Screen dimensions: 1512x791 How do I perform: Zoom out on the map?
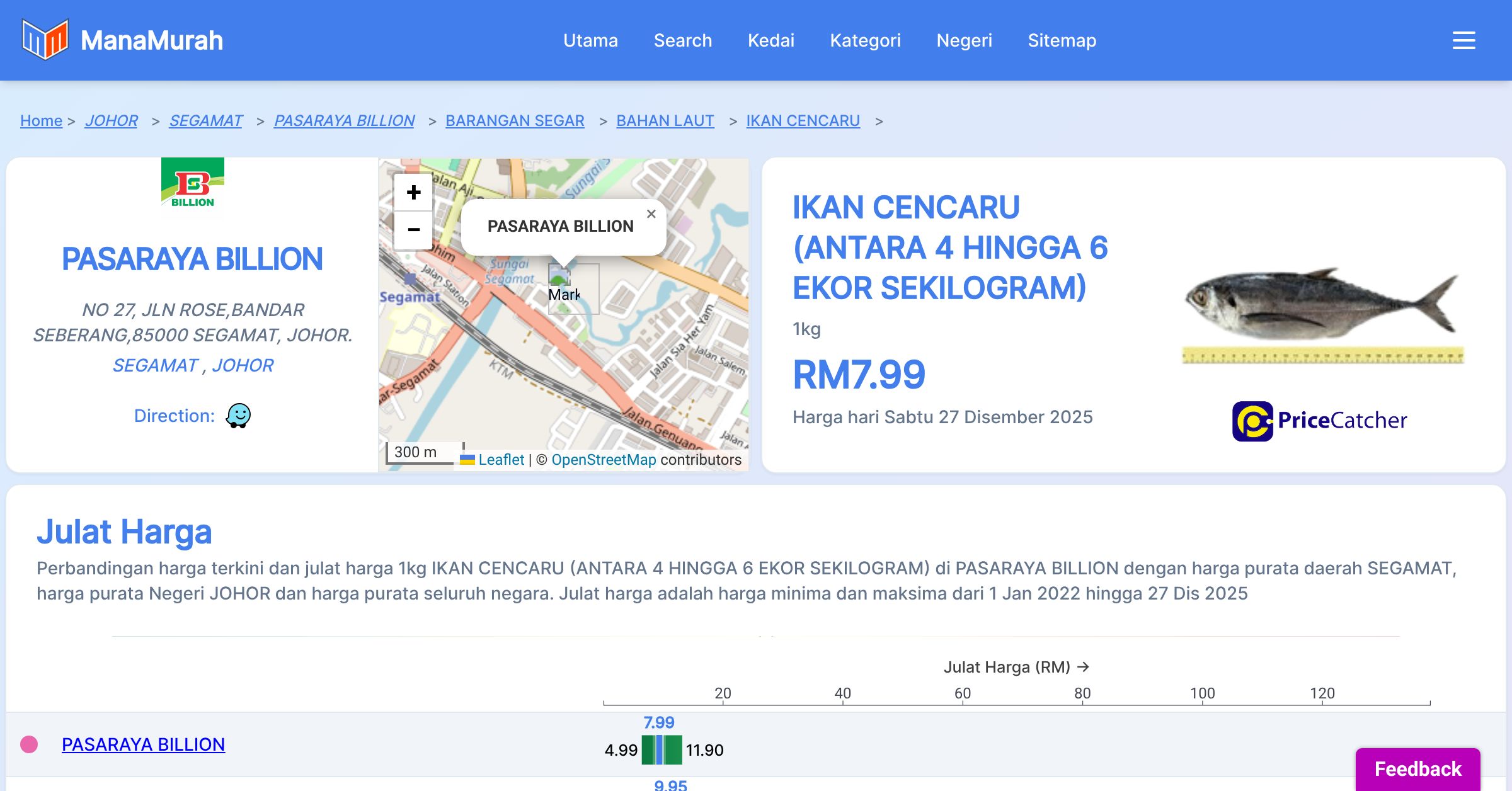pos(413,230)
